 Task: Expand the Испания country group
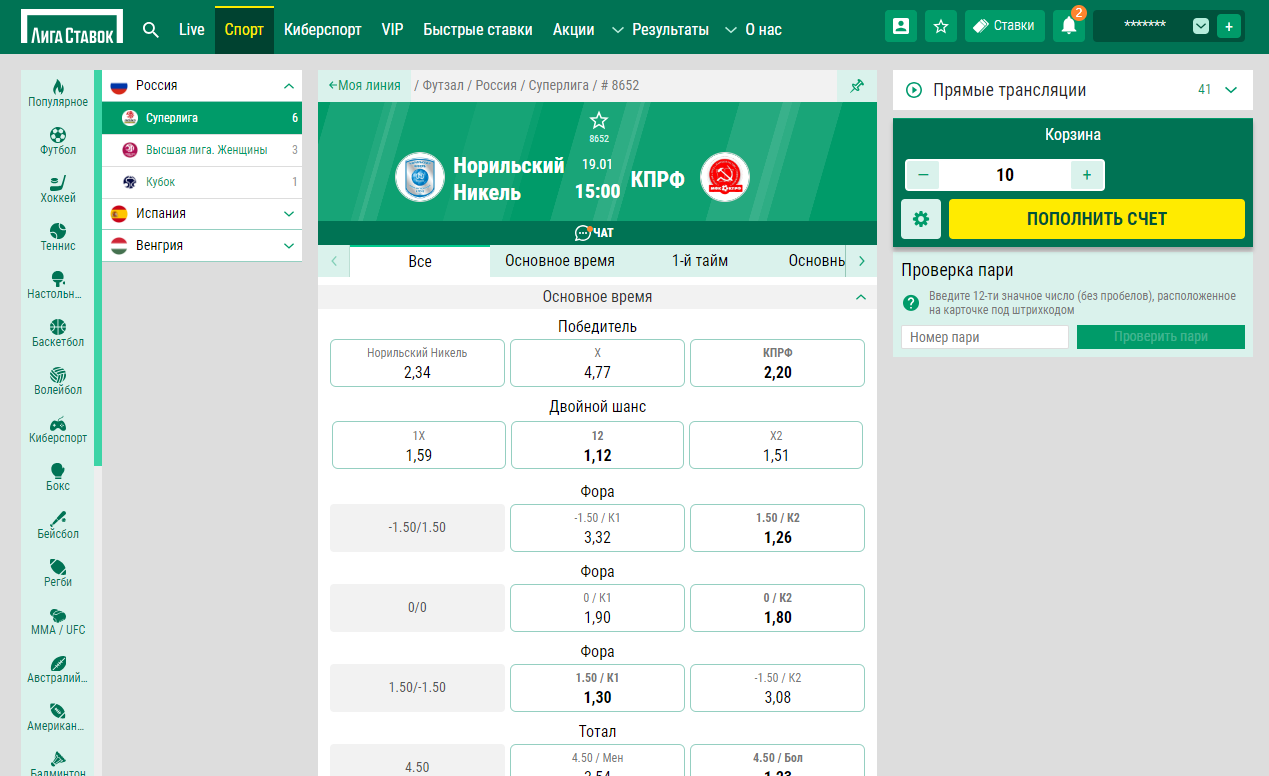(x=289, y=214)
